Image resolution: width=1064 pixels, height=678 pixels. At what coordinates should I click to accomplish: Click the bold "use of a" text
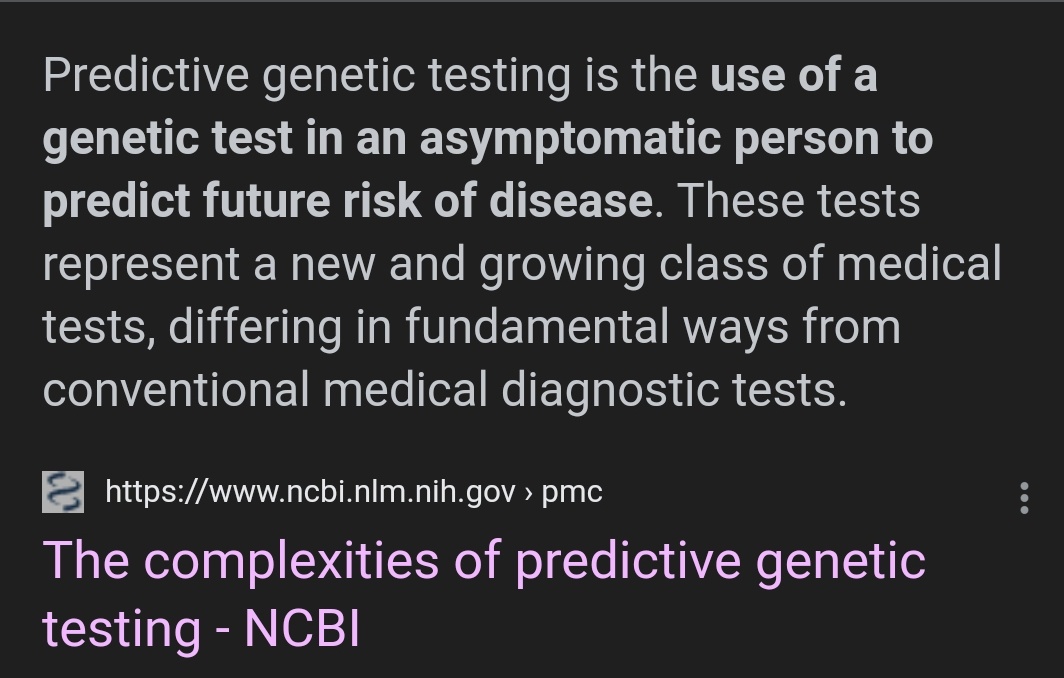tap(794, 75)
